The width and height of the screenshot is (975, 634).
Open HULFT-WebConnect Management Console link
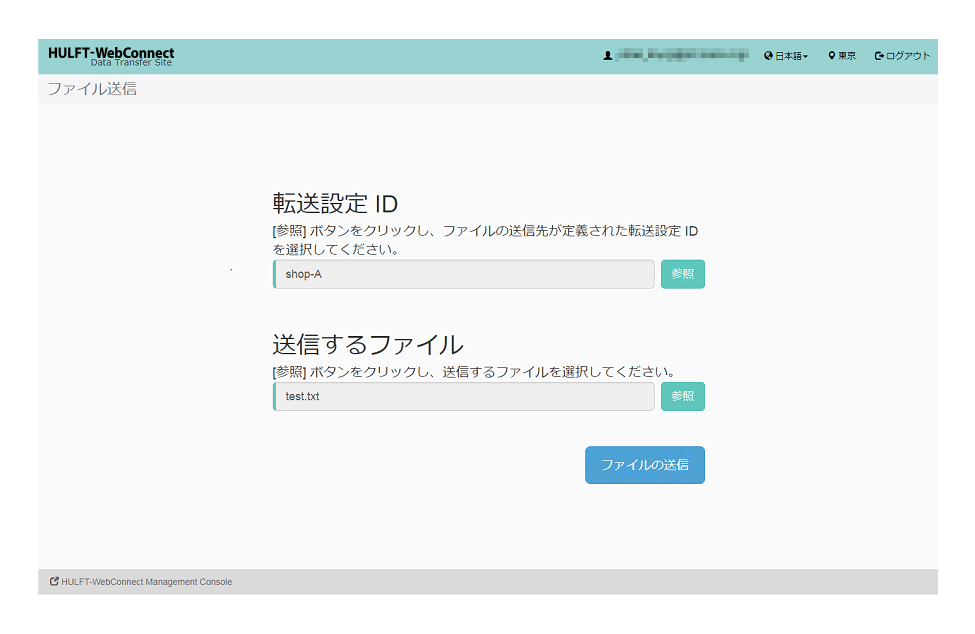(x=146, y=582)
